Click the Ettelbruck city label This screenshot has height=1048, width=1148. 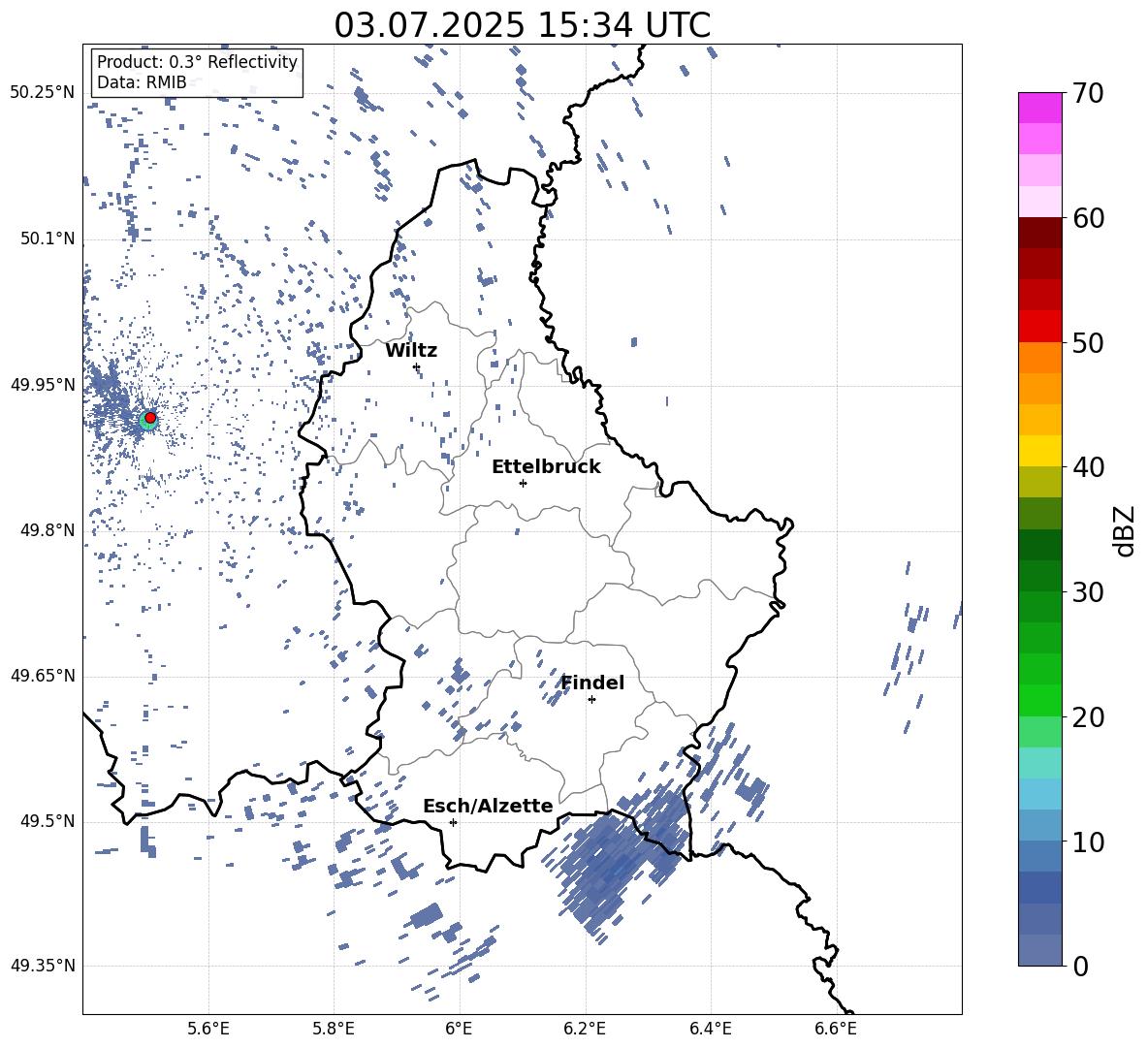coord(546,467)
